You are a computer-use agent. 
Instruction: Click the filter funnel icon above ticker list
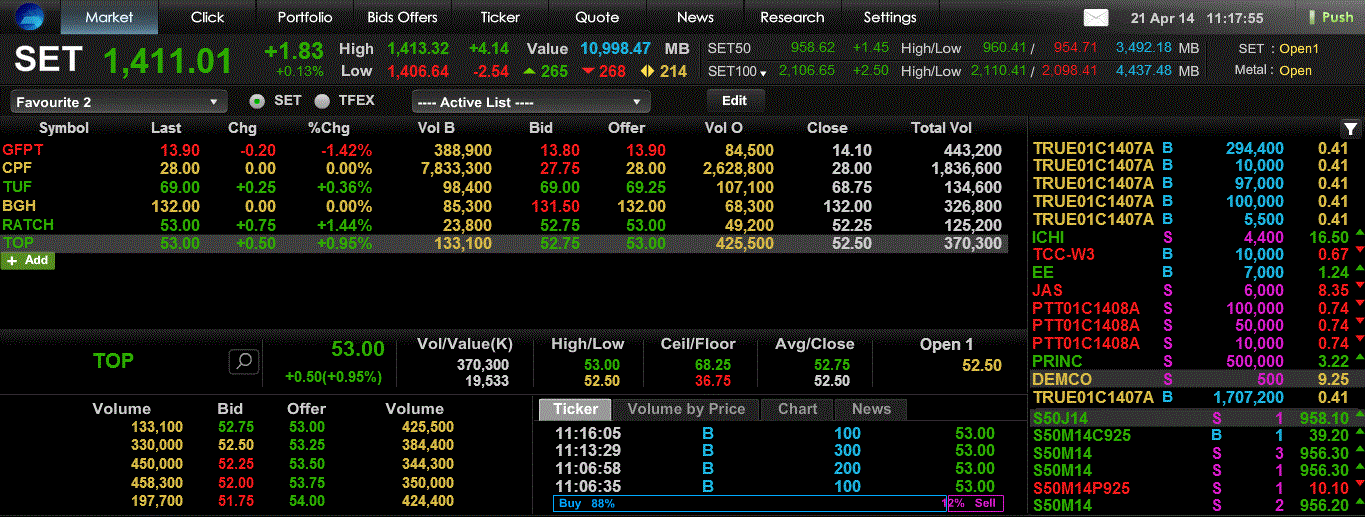1350,128
